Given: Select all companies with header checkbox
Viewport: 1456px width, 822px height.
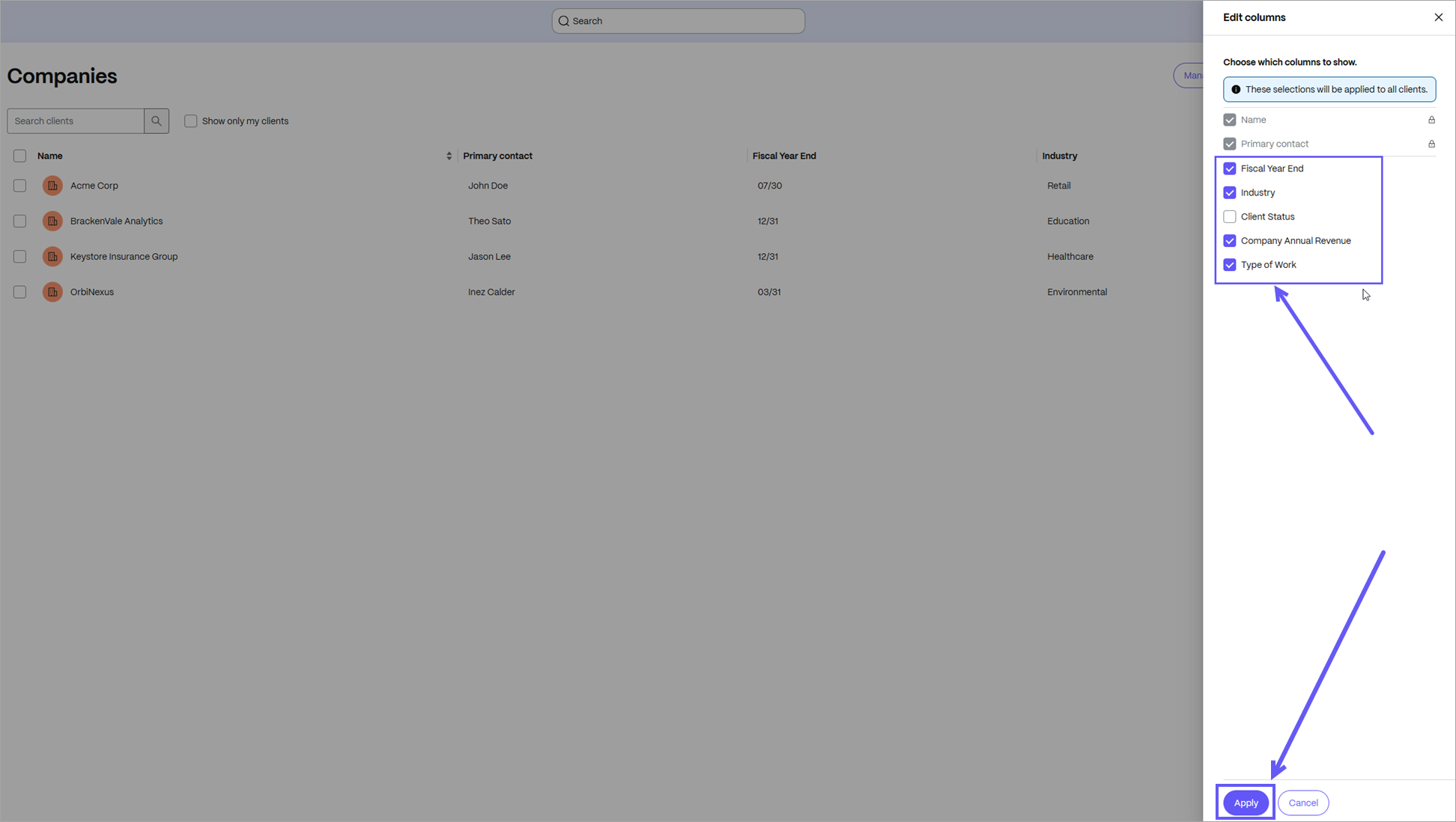Looking at the screenshot, I should [x=19, y=156].
